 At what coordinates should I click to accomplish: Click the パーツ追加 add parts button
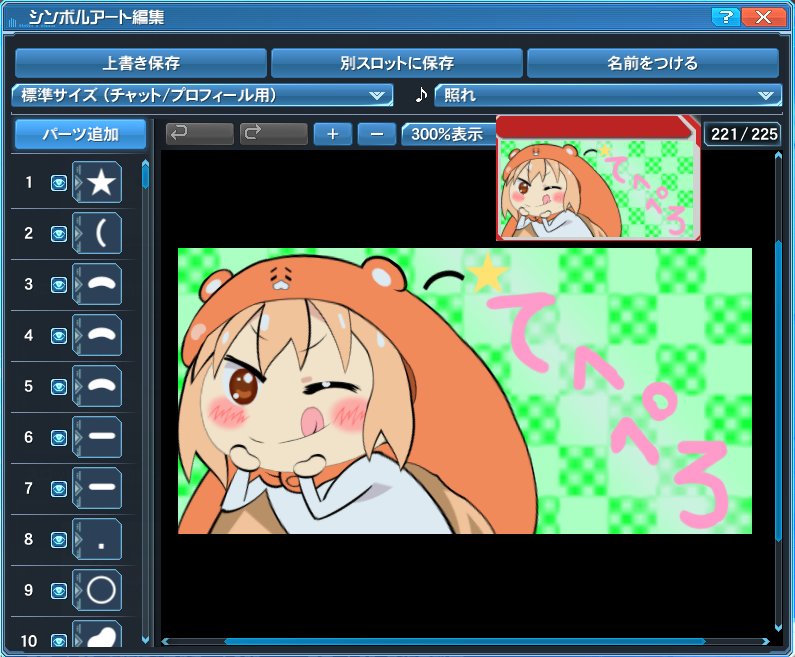click(81, 134)
